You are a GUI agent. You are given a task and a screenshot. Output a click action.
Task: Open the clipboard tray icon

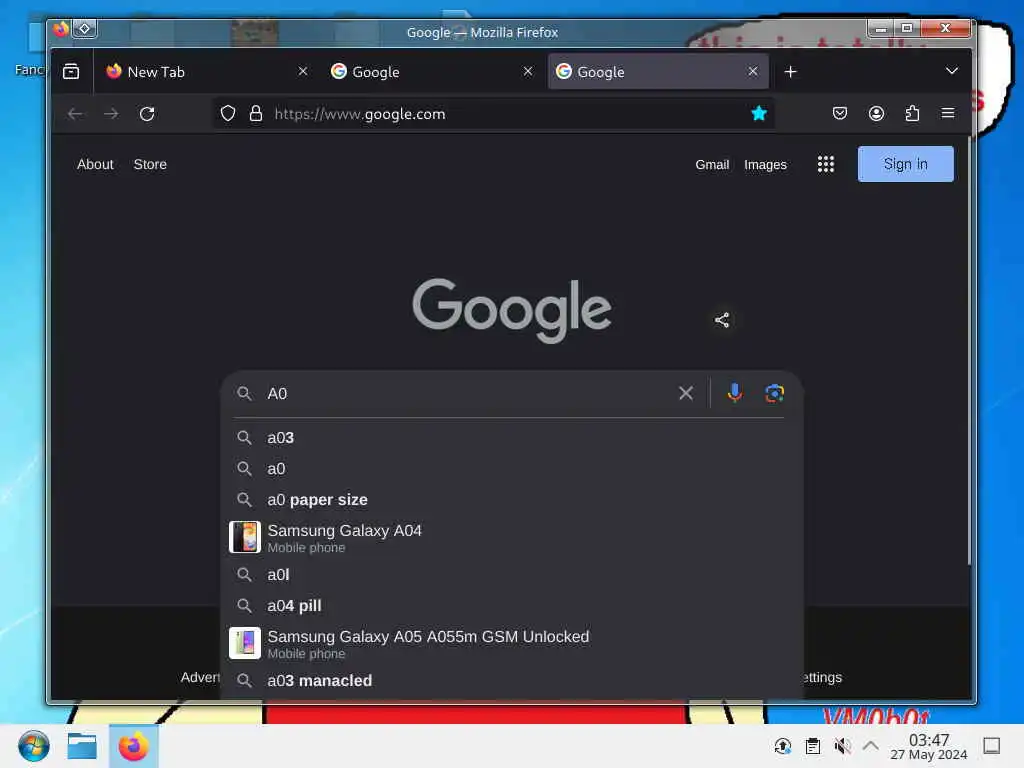click(812, 746)
